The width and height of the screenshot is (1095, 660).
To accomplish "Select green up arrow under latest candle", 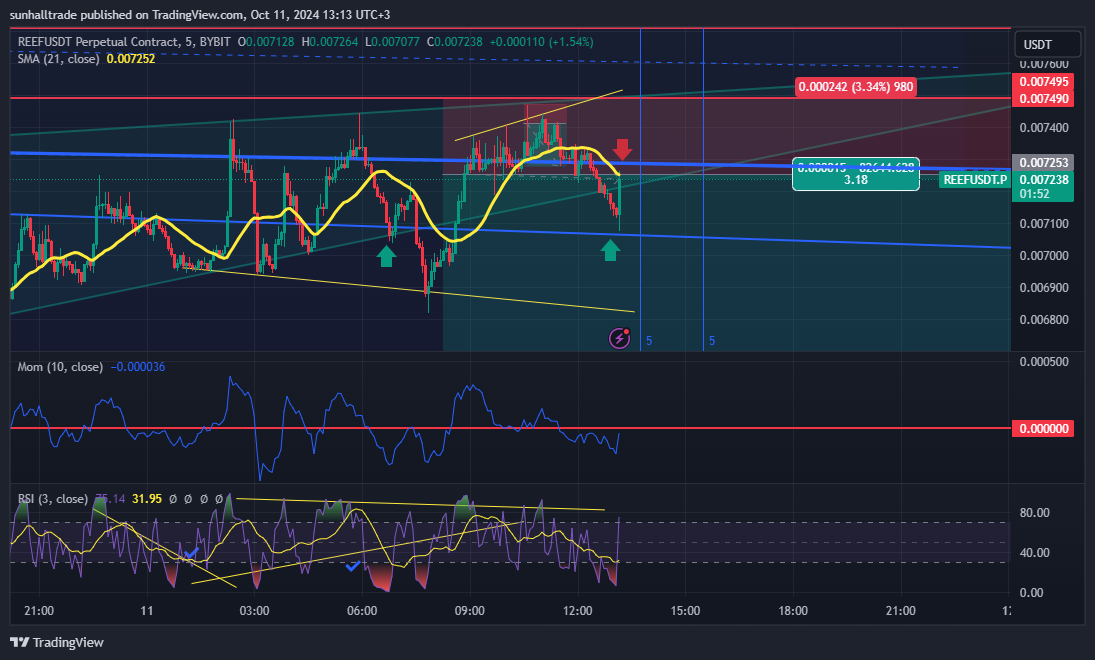I will click(610, 250).
